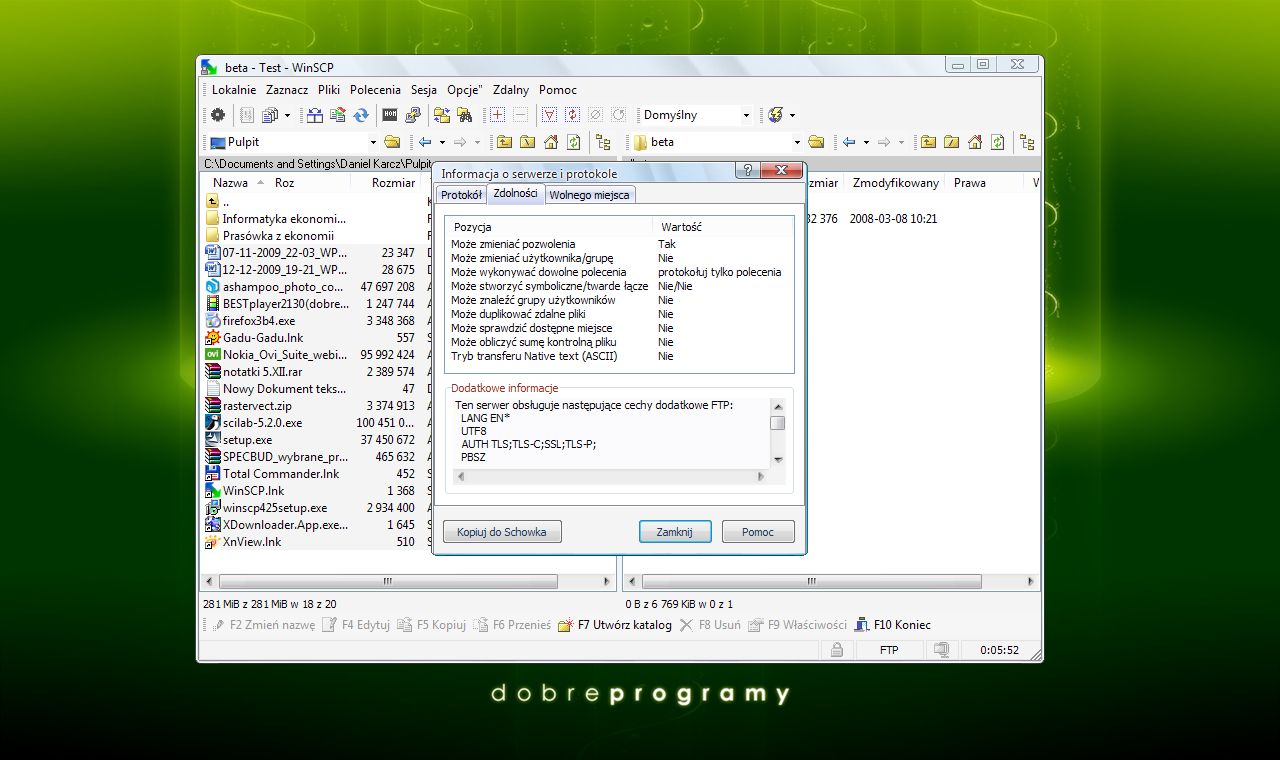Toggle local directory tree icon

coord(603,142)
